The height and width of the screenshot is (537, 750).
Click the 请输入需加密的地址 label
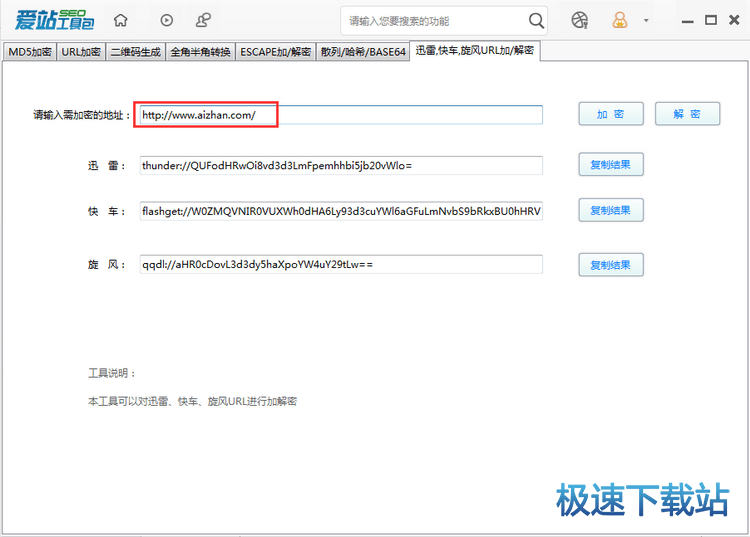(82, 115)
